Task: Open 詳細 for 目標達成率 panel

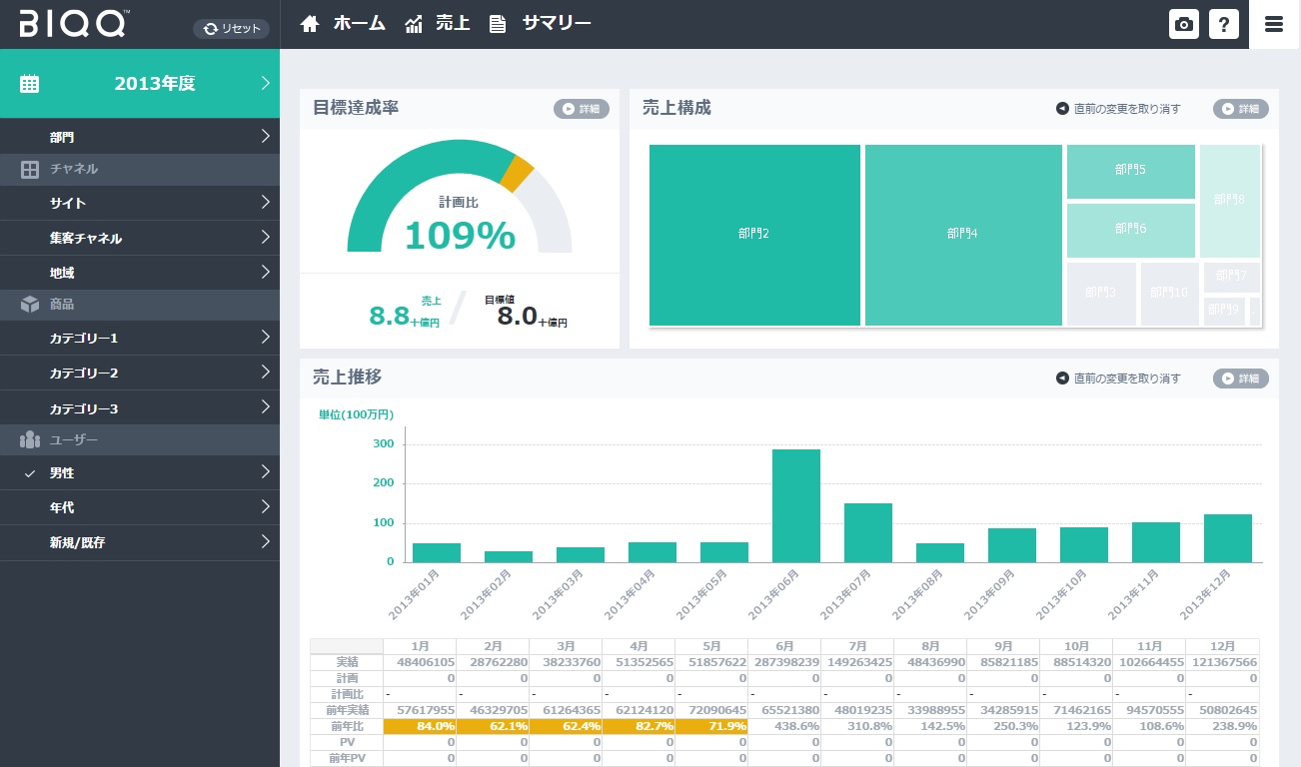Action: [581, 109]
